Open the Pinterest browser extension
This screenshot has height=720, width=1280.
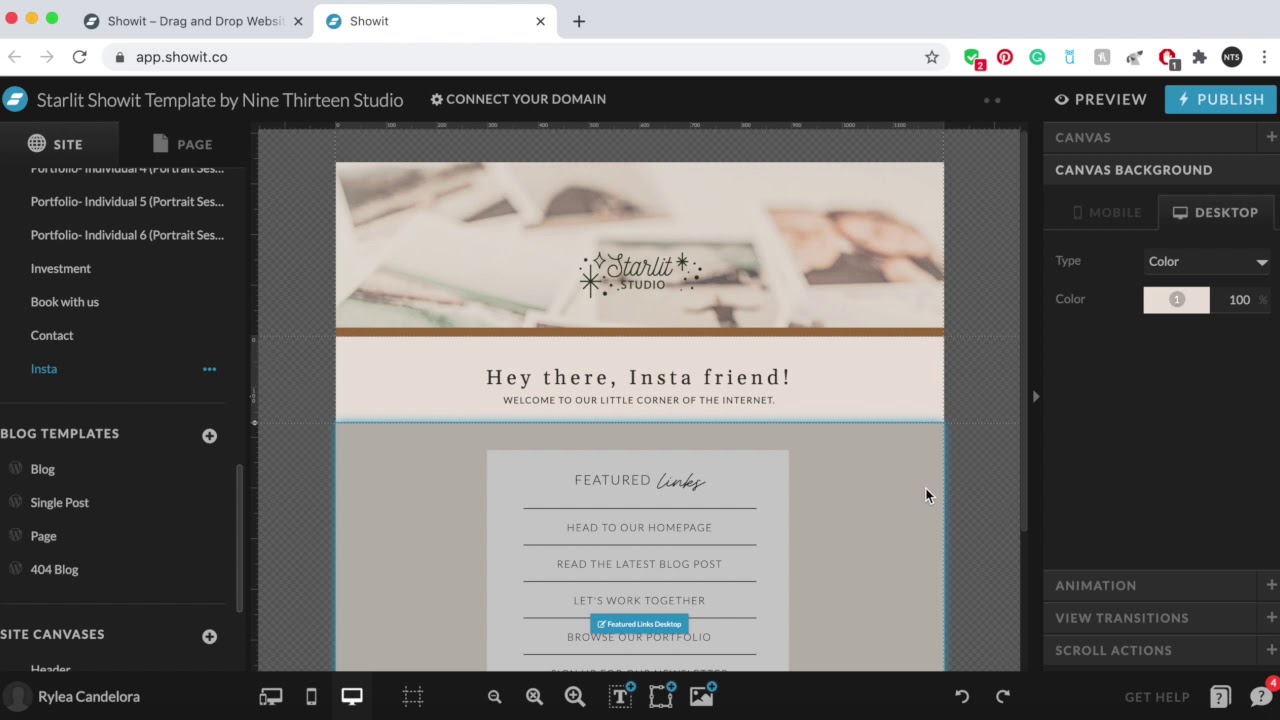[1005, 57]
